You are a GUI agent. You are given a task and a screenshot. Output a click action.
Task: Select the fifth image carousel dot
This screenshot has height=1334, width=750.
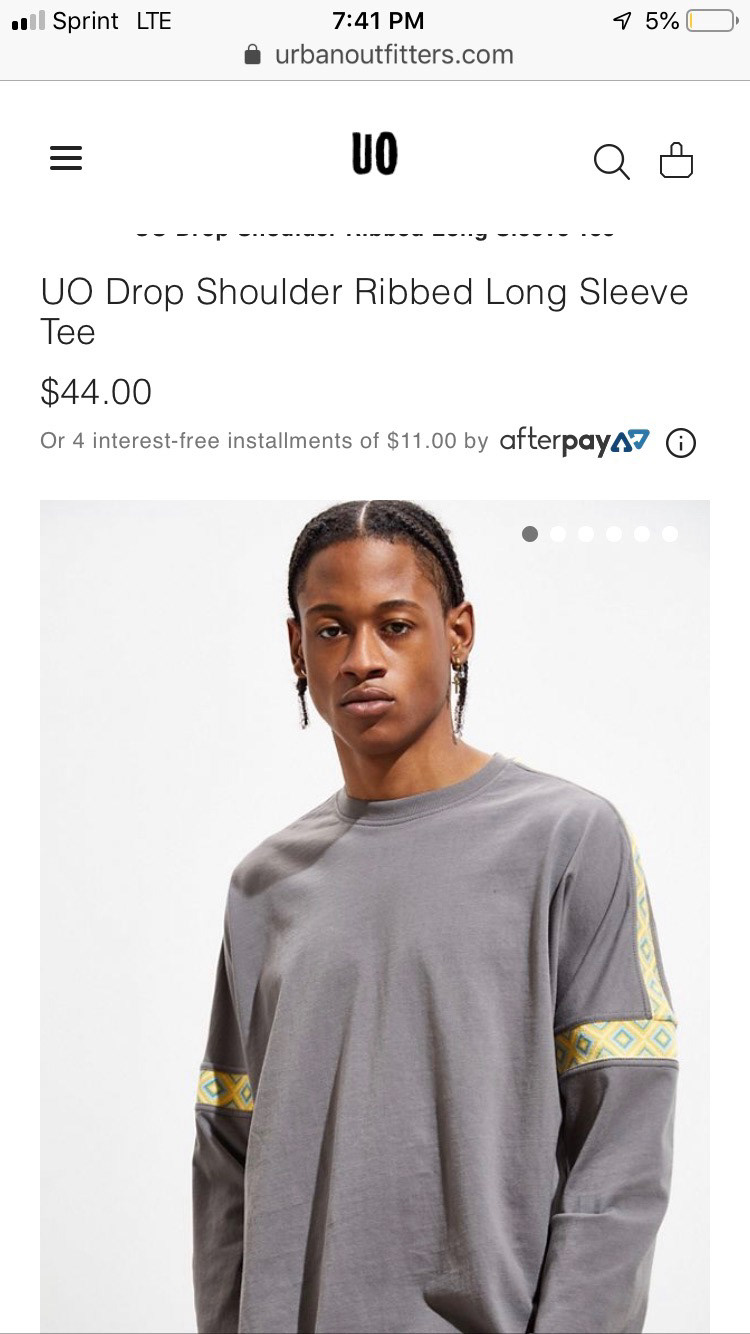click(642, 534)
